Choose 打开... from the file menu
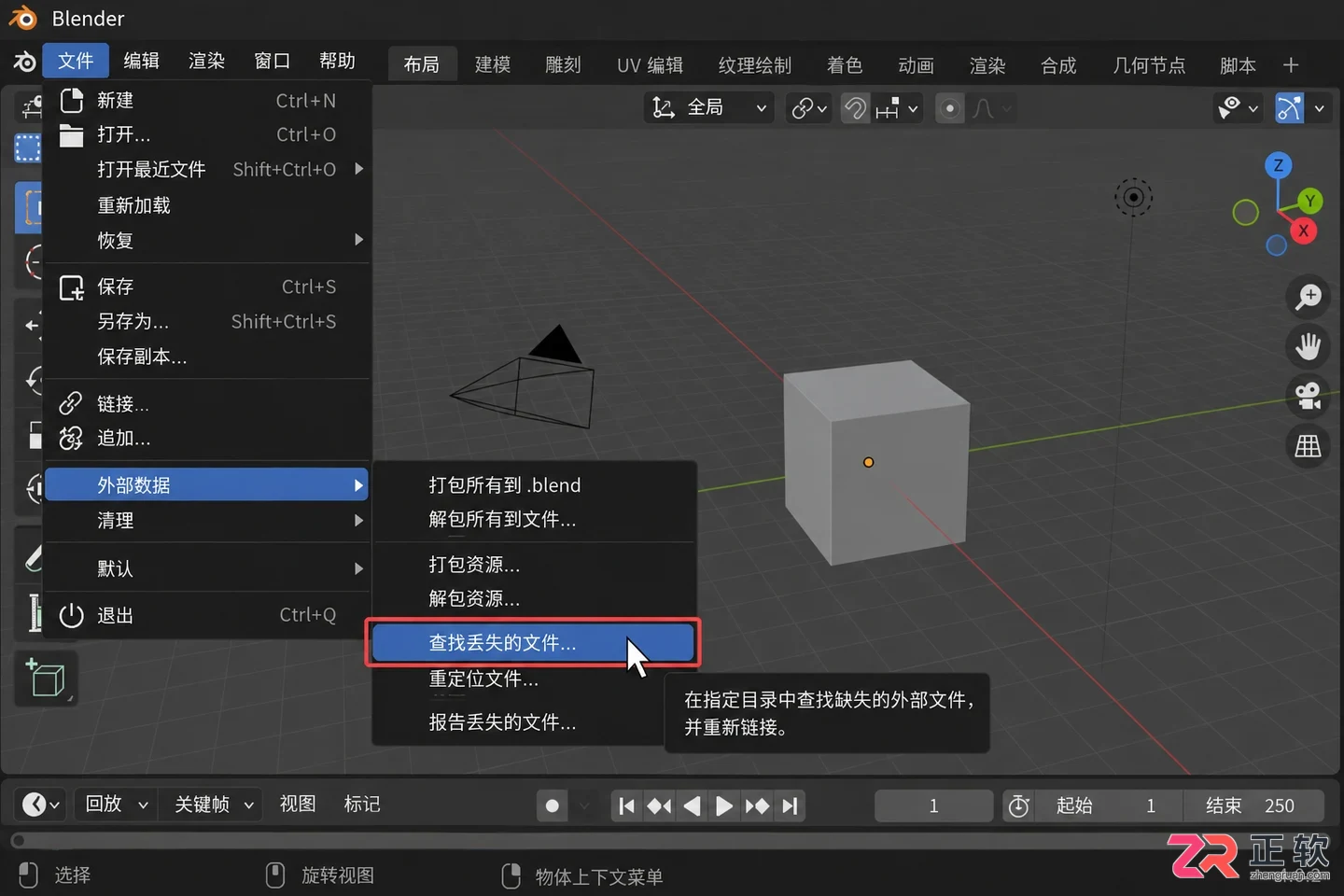Viewport: 1344px width, 896px height. [207, 134]
